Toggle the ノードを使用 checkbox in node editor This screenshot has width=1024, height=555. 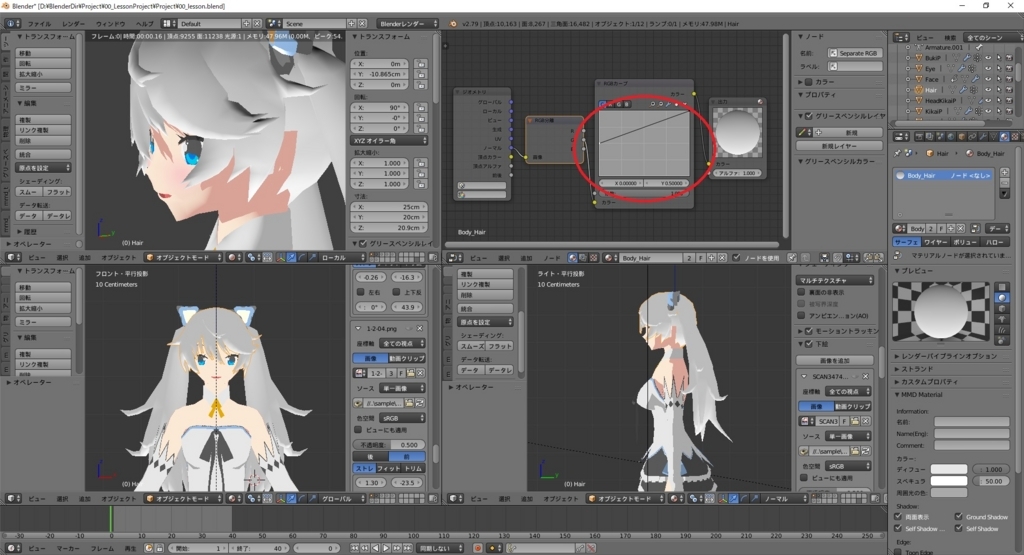pos(737,258)
